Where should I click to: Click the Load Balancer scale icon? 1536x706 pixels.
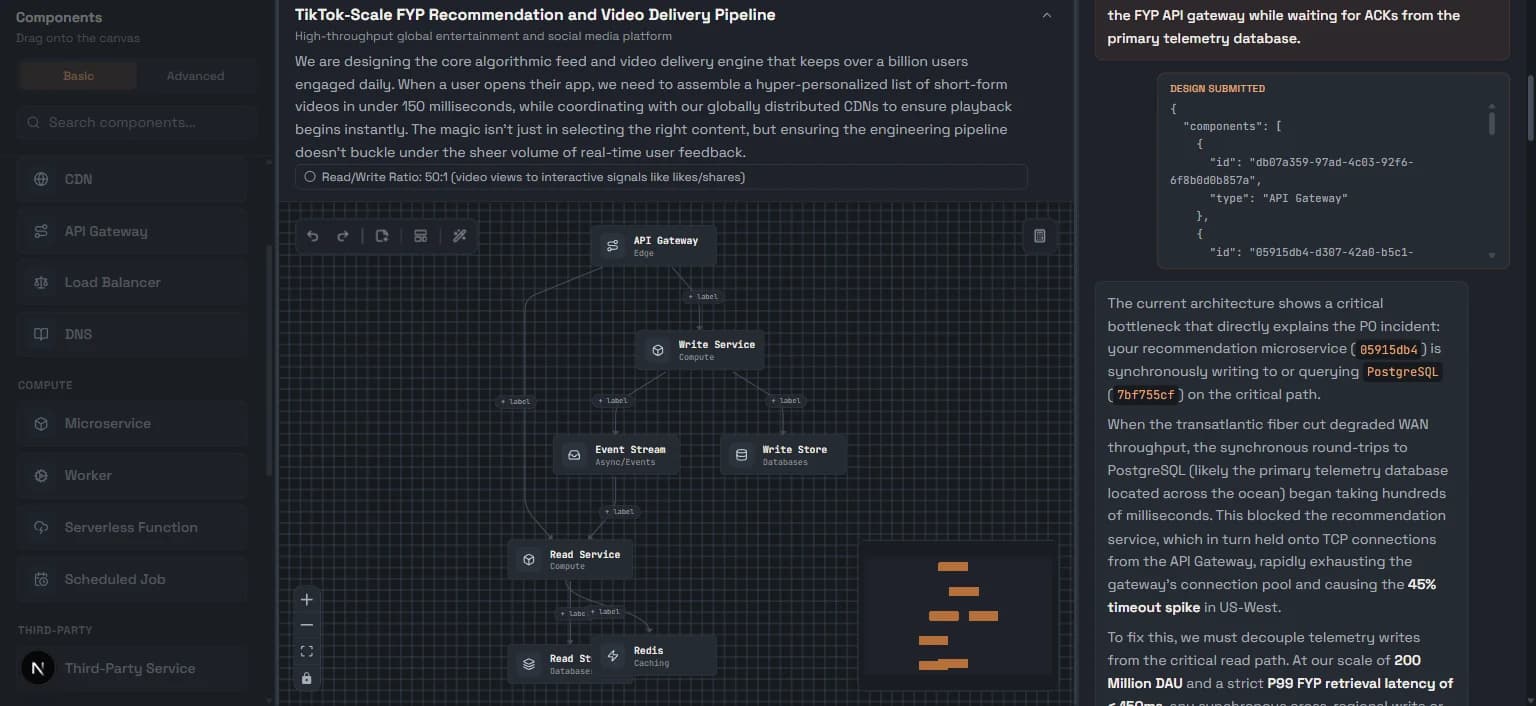(41, 282)
